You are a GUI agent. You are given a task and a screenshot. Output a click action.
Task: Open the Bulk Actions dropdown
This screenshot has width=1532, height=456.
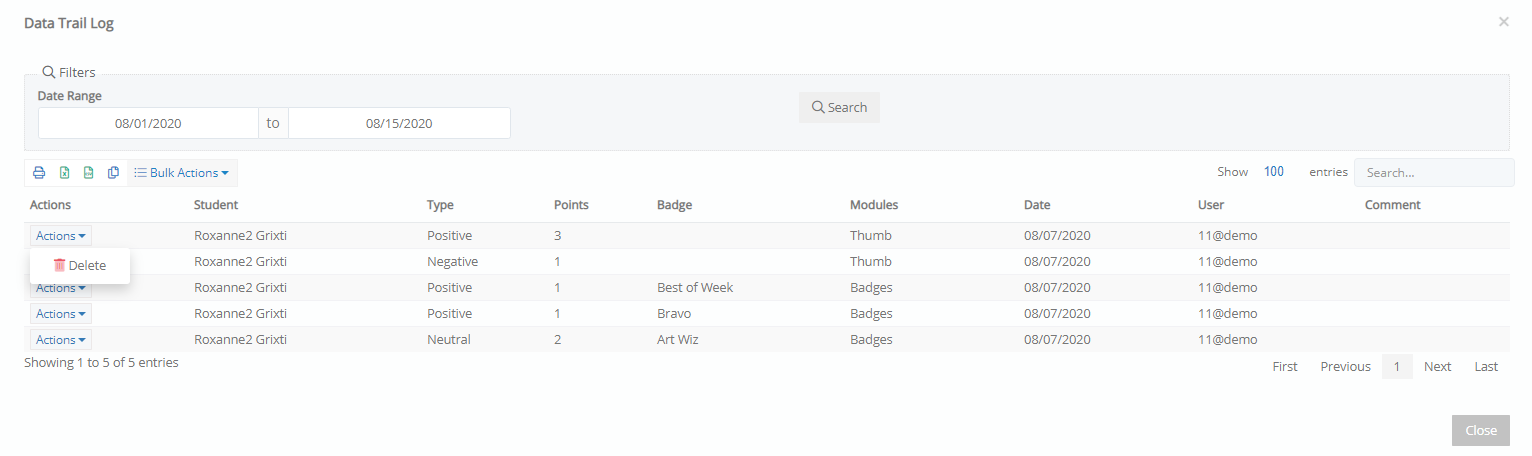tap(182, 173)
